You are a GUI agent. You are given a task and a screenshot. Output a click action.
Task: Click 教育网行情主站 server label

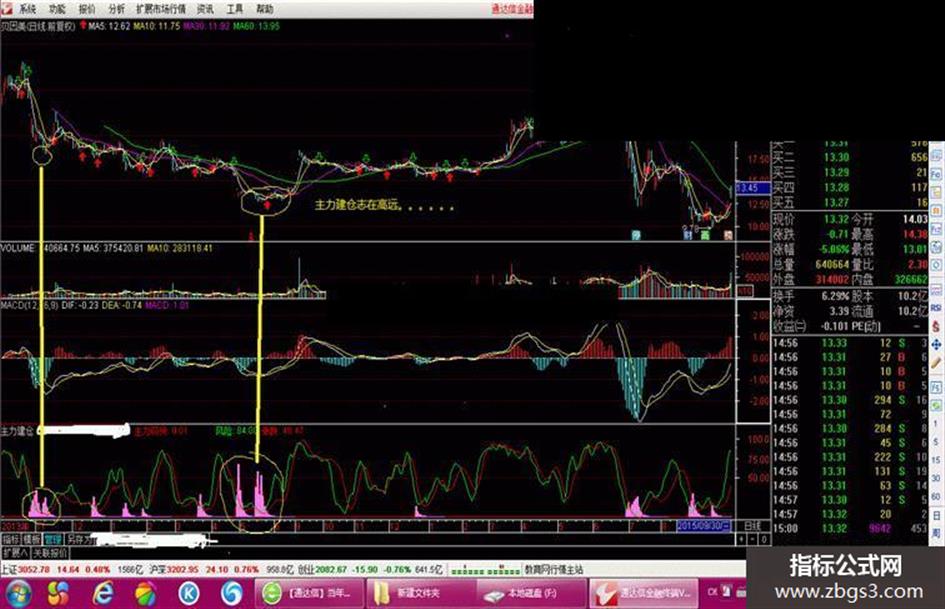(553, 569)
